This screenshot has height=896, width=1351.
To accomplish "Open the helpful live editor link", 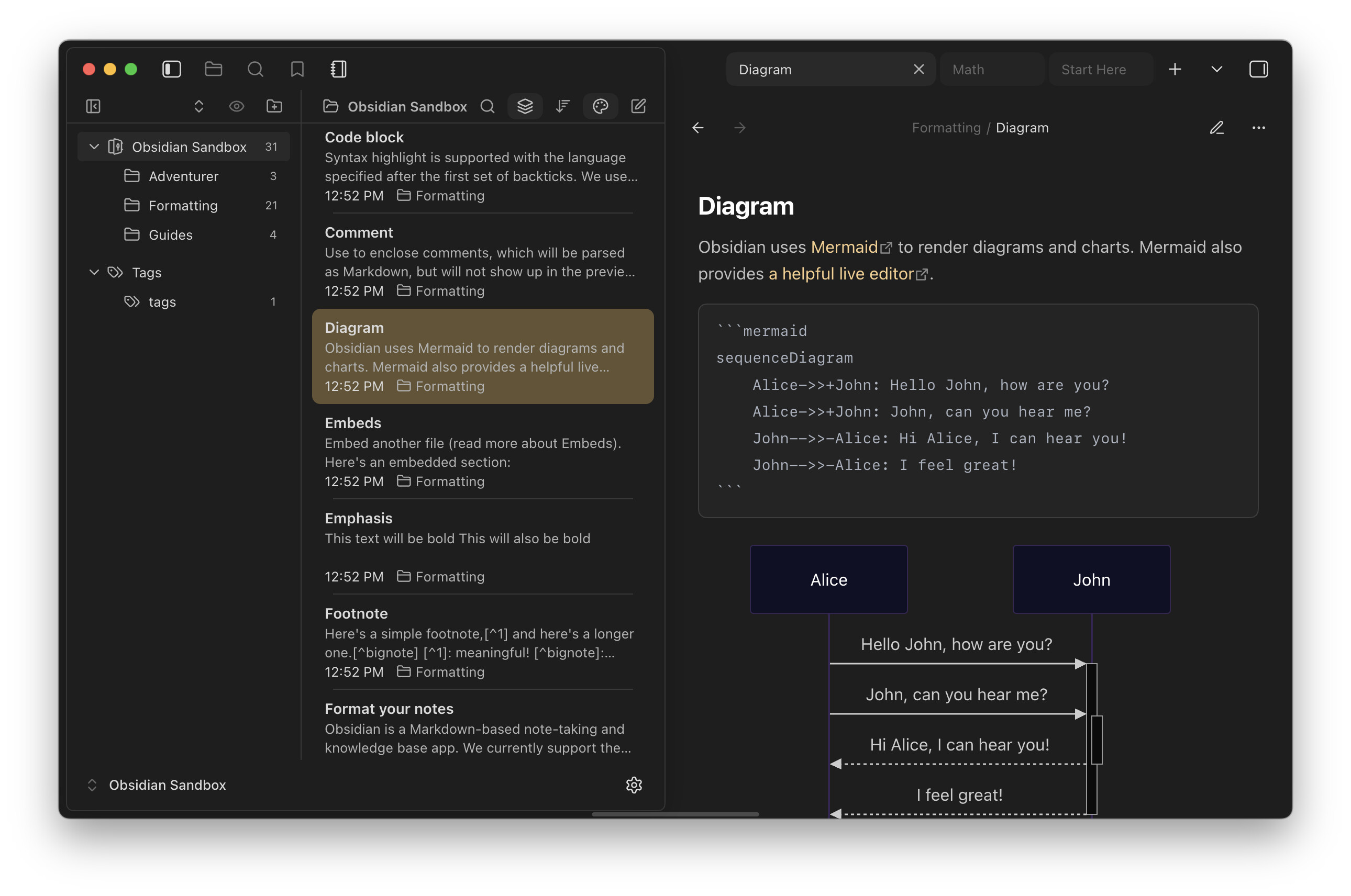I will coord(840,274).
